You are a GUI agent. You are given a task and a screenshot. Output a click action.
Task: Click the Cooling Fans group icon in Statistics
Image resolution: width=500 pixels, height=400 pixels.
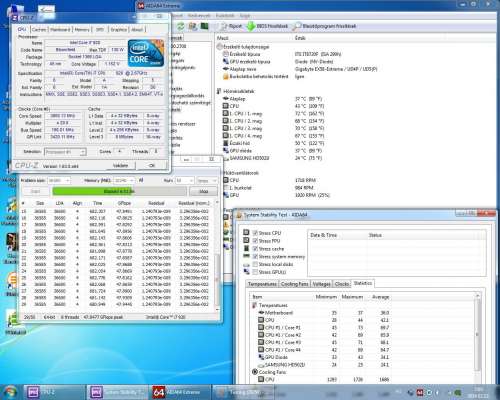click(x=255, y=372)
